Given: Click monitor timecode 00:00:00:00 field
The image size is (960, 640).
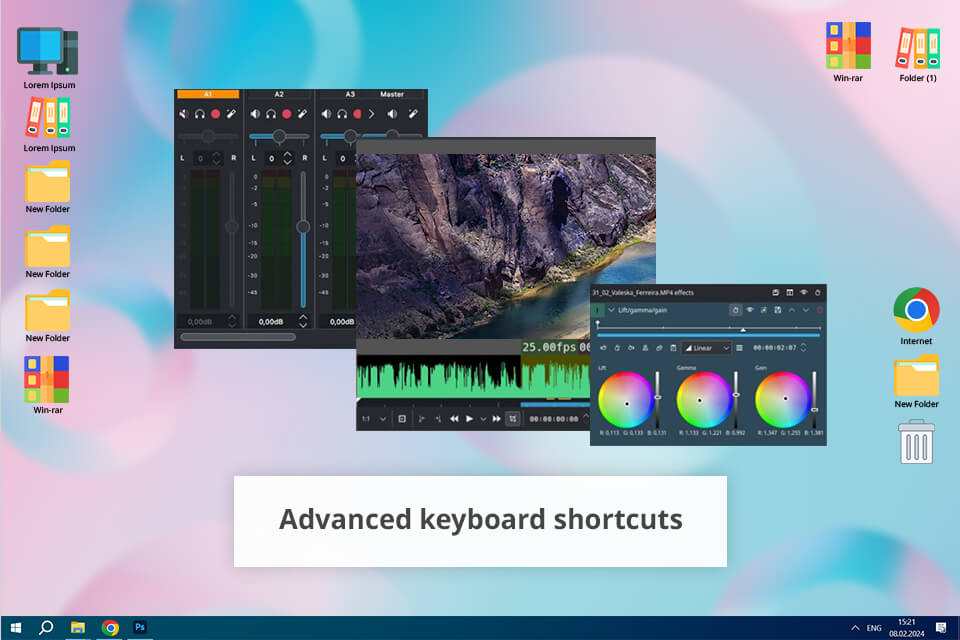Looking at the screenshot, I should click(x=553, y=419).
